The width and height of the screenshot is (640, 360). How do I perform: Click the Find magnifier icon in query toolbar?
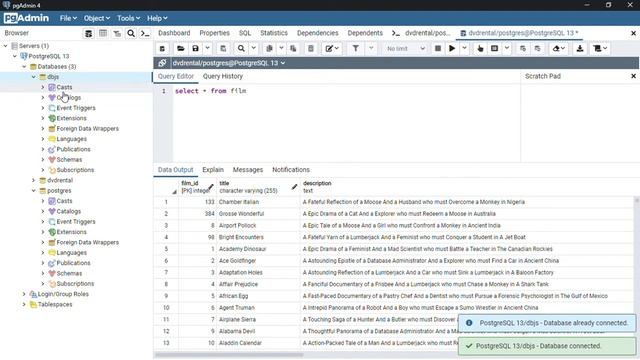coord(241,49)
